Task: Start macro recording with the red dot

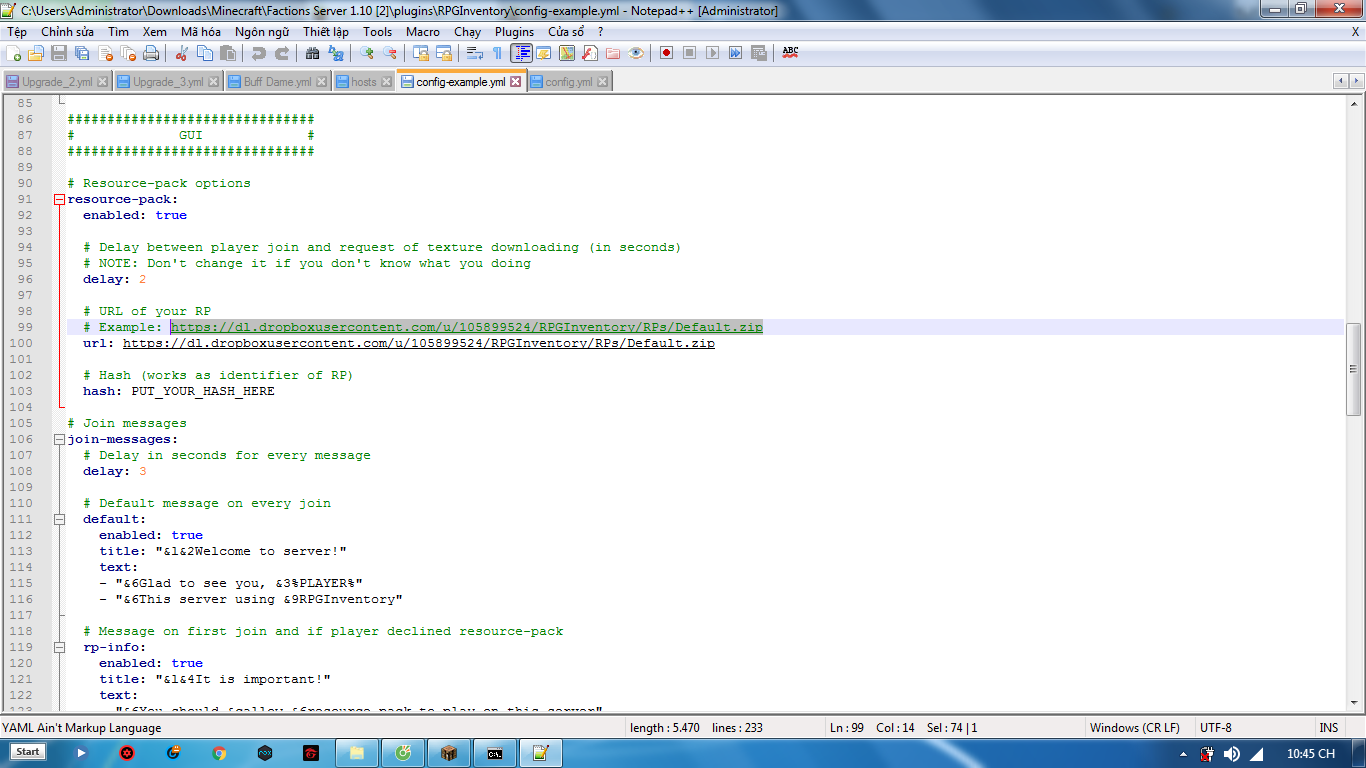Action: click(x=665, y=53)
